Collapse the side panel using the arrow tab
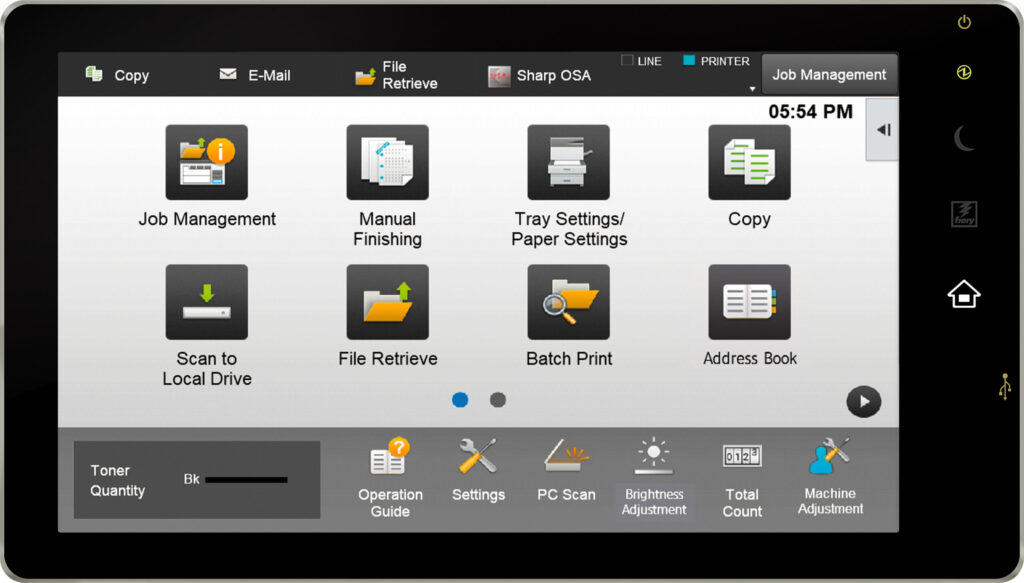 [x=881, y=129]
